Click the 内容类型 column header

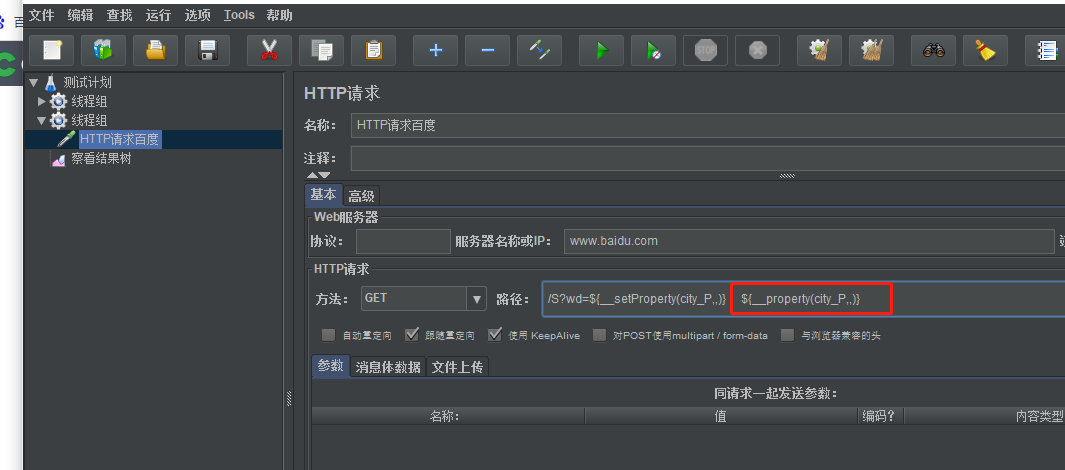[x=985, y=416]
